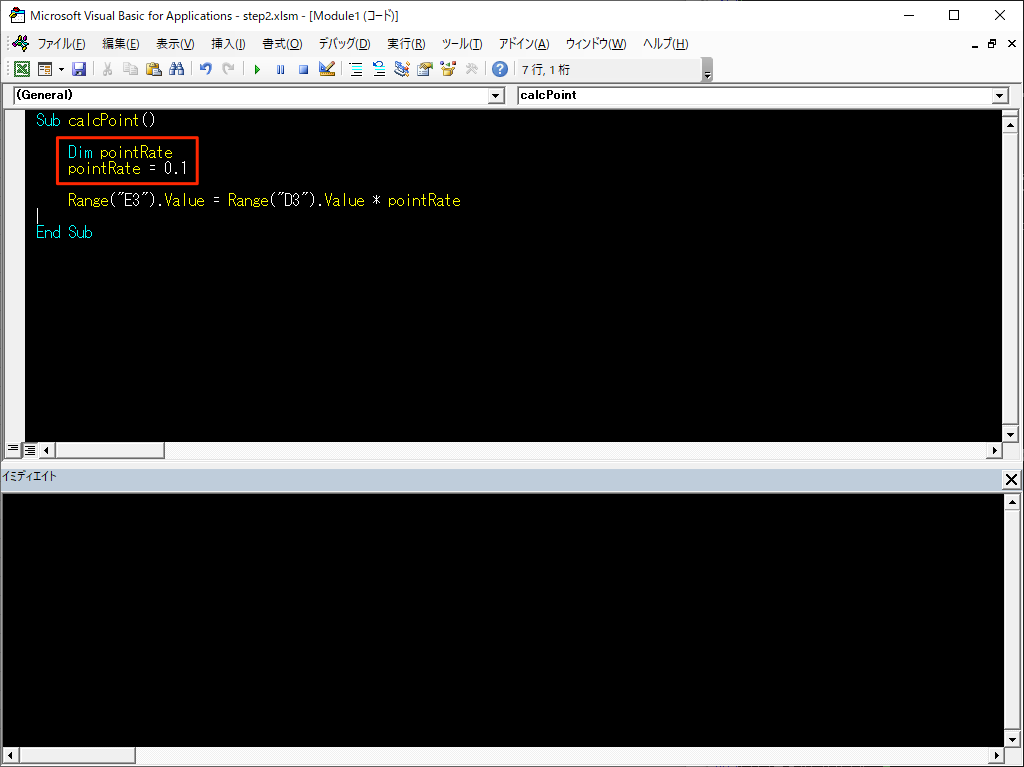1024x767 pixels.
Task: Close the イミディエイト window pane
Action: click(1011, 480)
